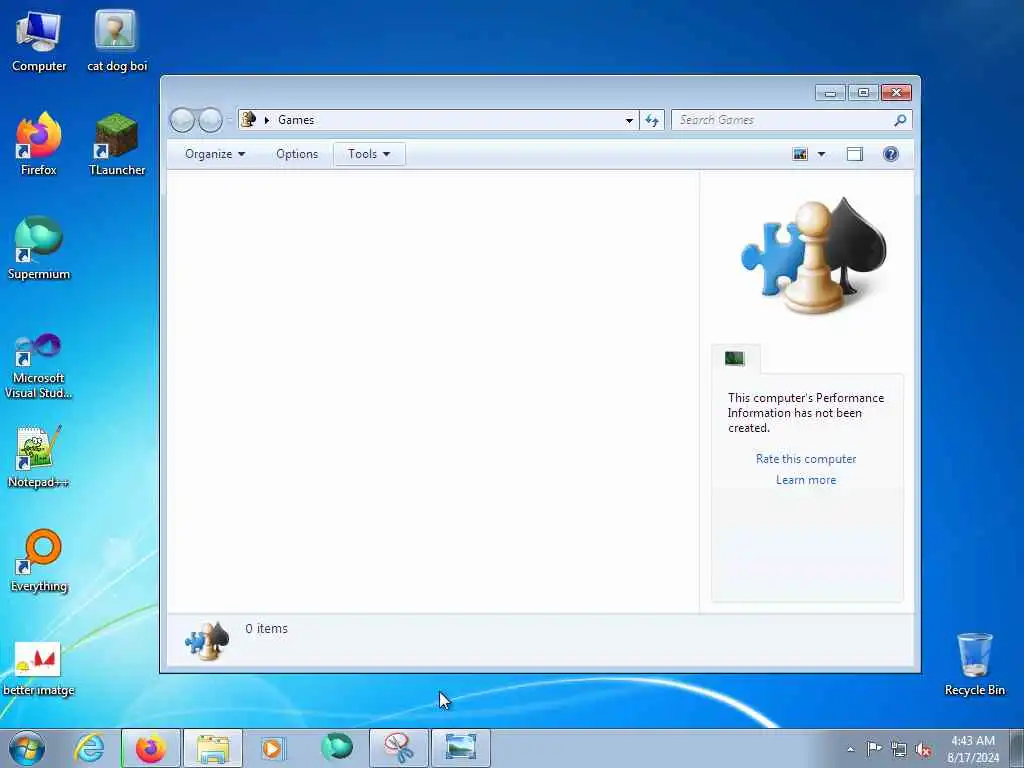Launch Internet Explorer from the taskbar

click(x=89, y=748)
